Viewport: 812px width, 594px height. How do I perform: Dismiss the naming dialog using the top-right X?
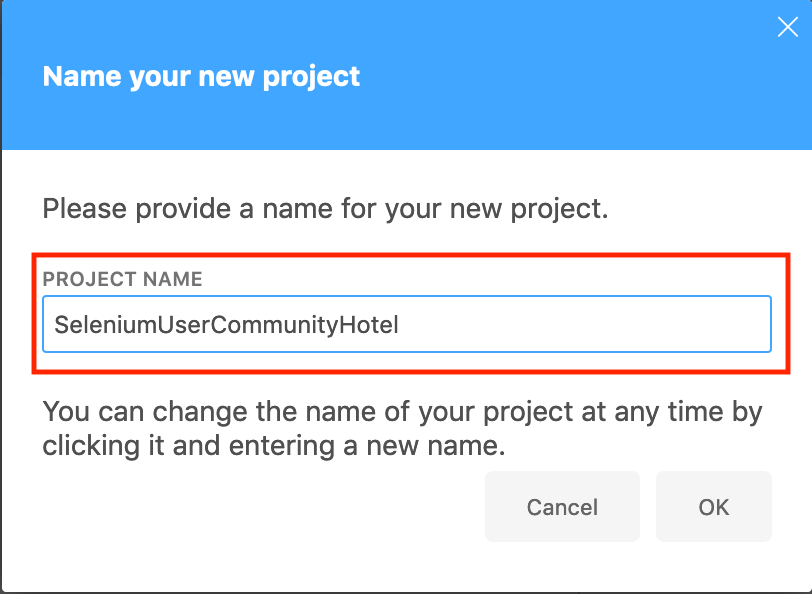pos(788,27)
